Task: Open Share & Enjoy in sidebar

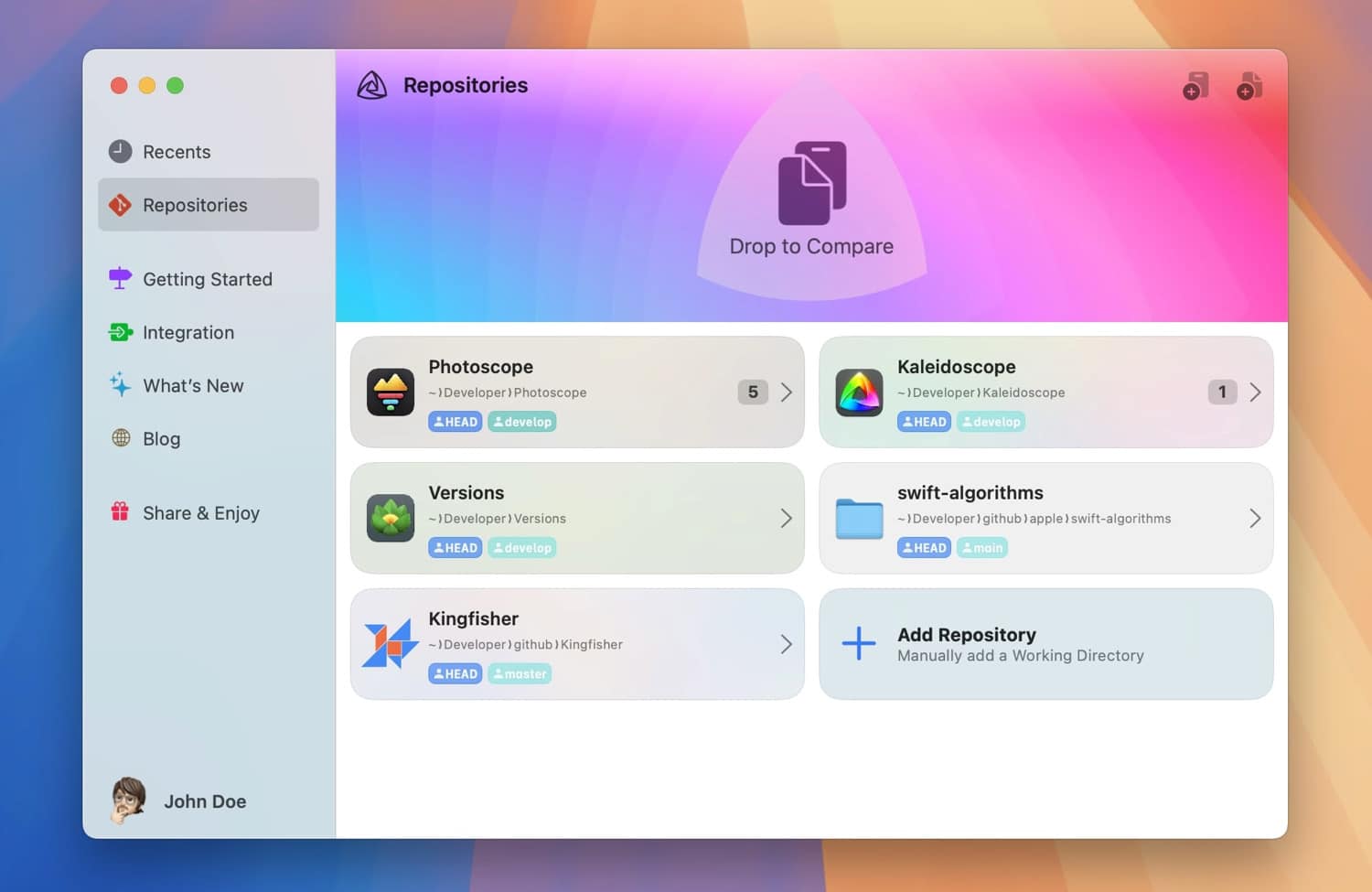Action: (x=209, y=512)
